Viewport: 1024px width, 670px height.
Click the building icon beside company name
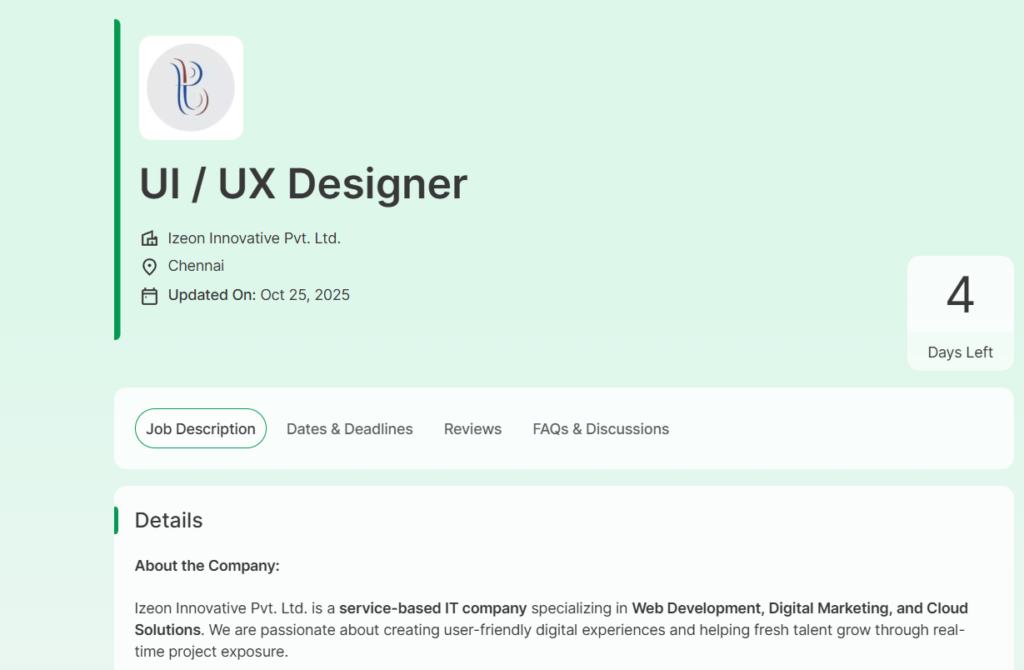[x=150, y=238]
